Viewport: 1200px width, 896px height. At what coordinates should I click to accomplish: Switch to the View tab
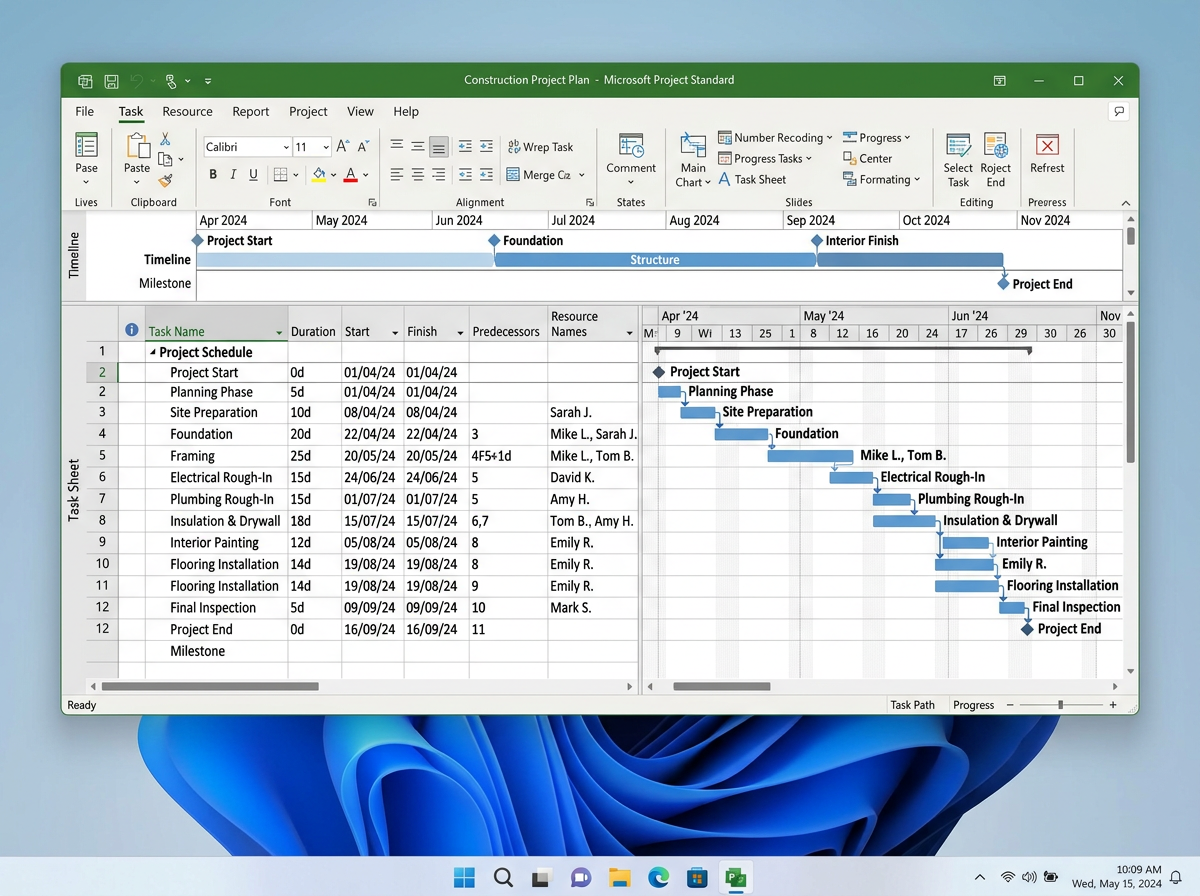click(x=360, y=112)
